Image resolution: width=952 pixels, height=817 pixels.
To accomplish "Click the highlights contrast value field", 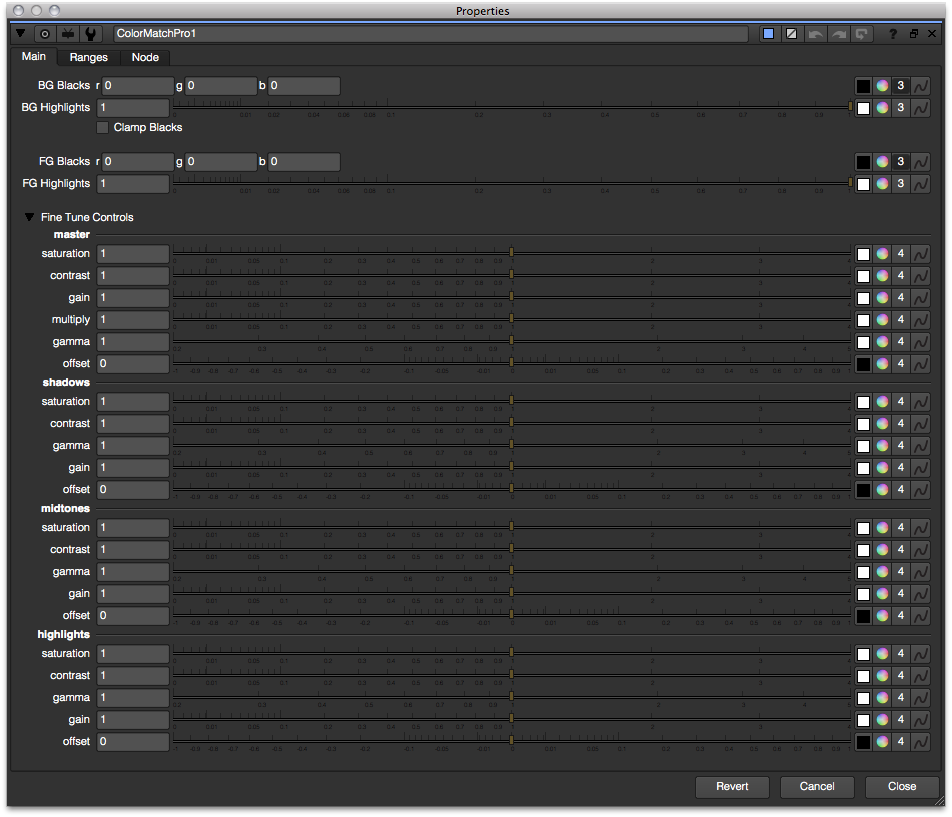I will [x=133, y=676].
